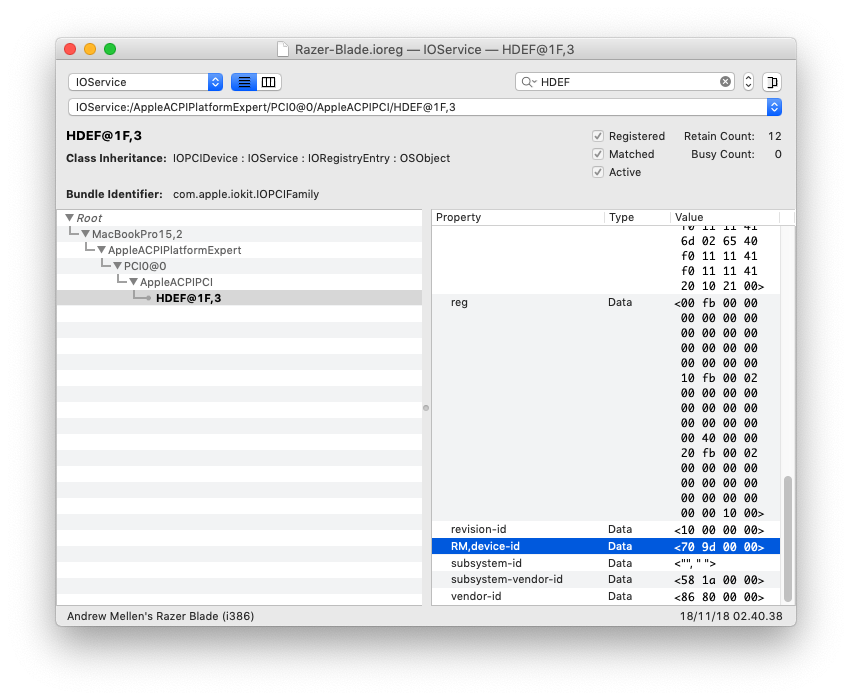The image size is (852, 700).
Task: Toggle the Active checkbox
Action: point(598,172)
